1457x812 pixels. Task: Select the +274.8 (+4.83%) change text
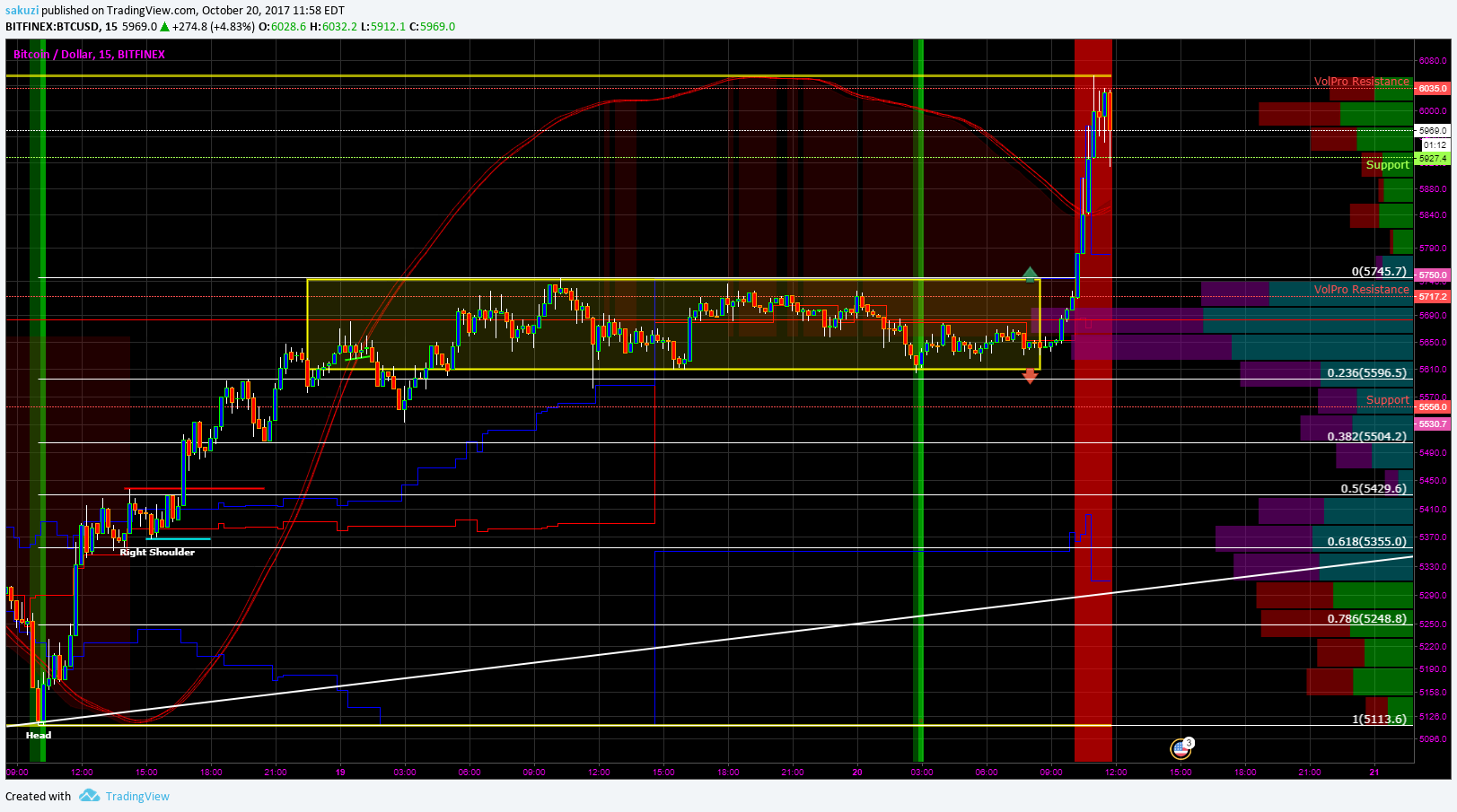pos(214,27)
